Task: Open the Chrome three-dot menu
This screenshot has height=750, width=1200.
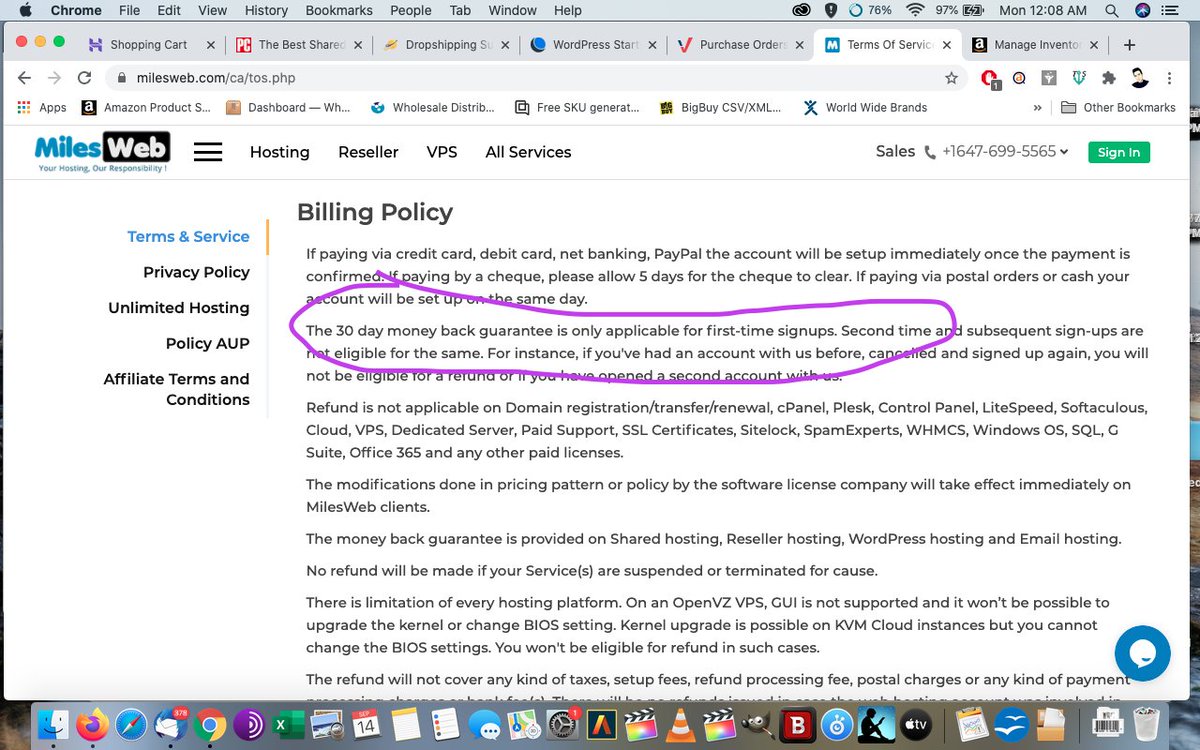Action: coord(1168,78)
